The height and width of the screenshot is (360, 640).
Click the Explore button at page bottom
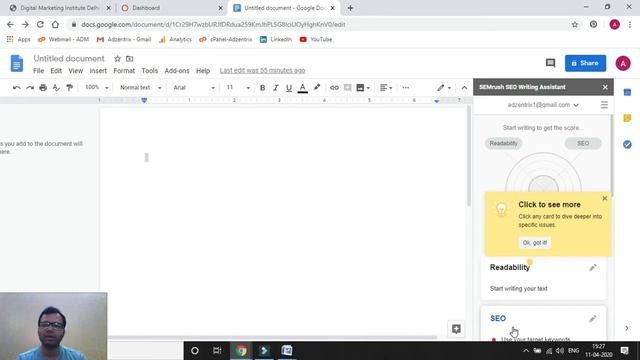pyautogui.click(x=456, y=329)
